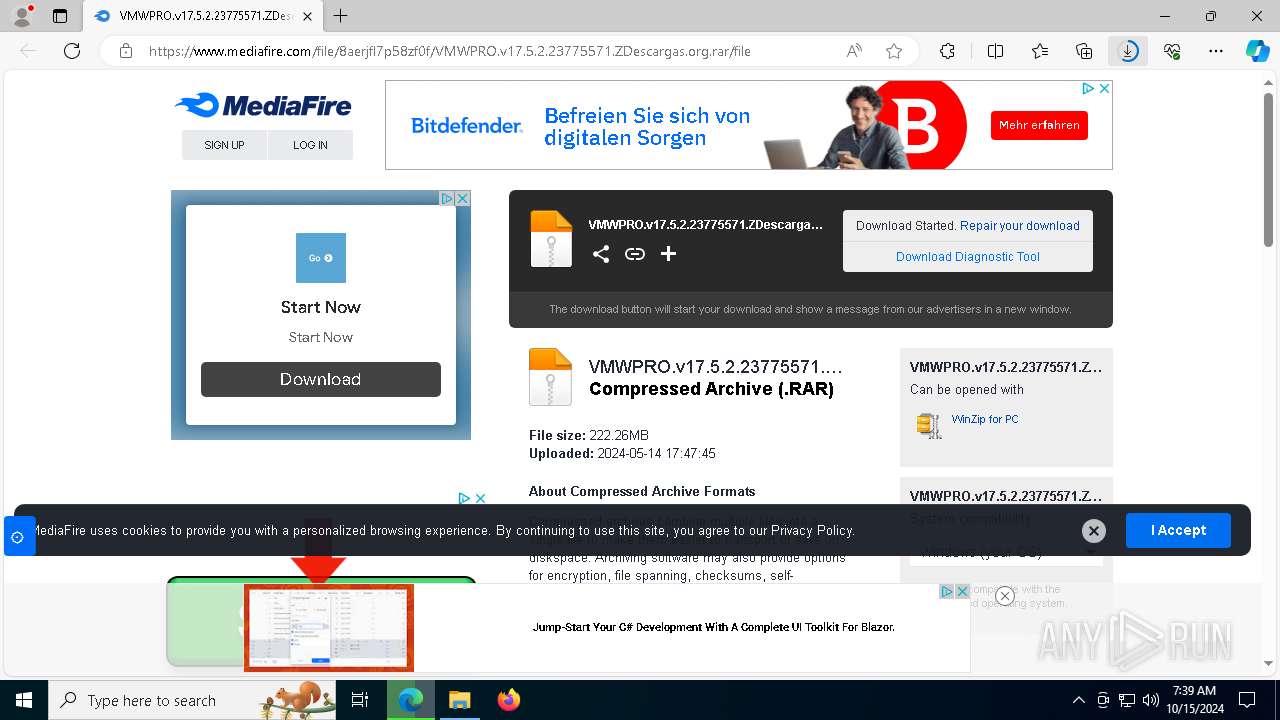Click the Blazor toolkit ad thumbnail
The width and height of the screenshot is (1280, 720).
click(x=329, y=628)
